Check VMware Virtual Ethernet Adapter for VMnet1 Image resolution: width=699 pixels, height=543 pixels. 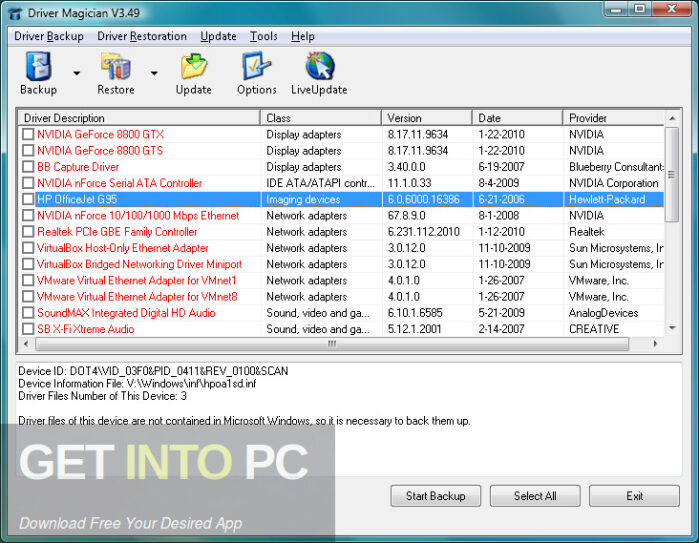pos(28,280)
